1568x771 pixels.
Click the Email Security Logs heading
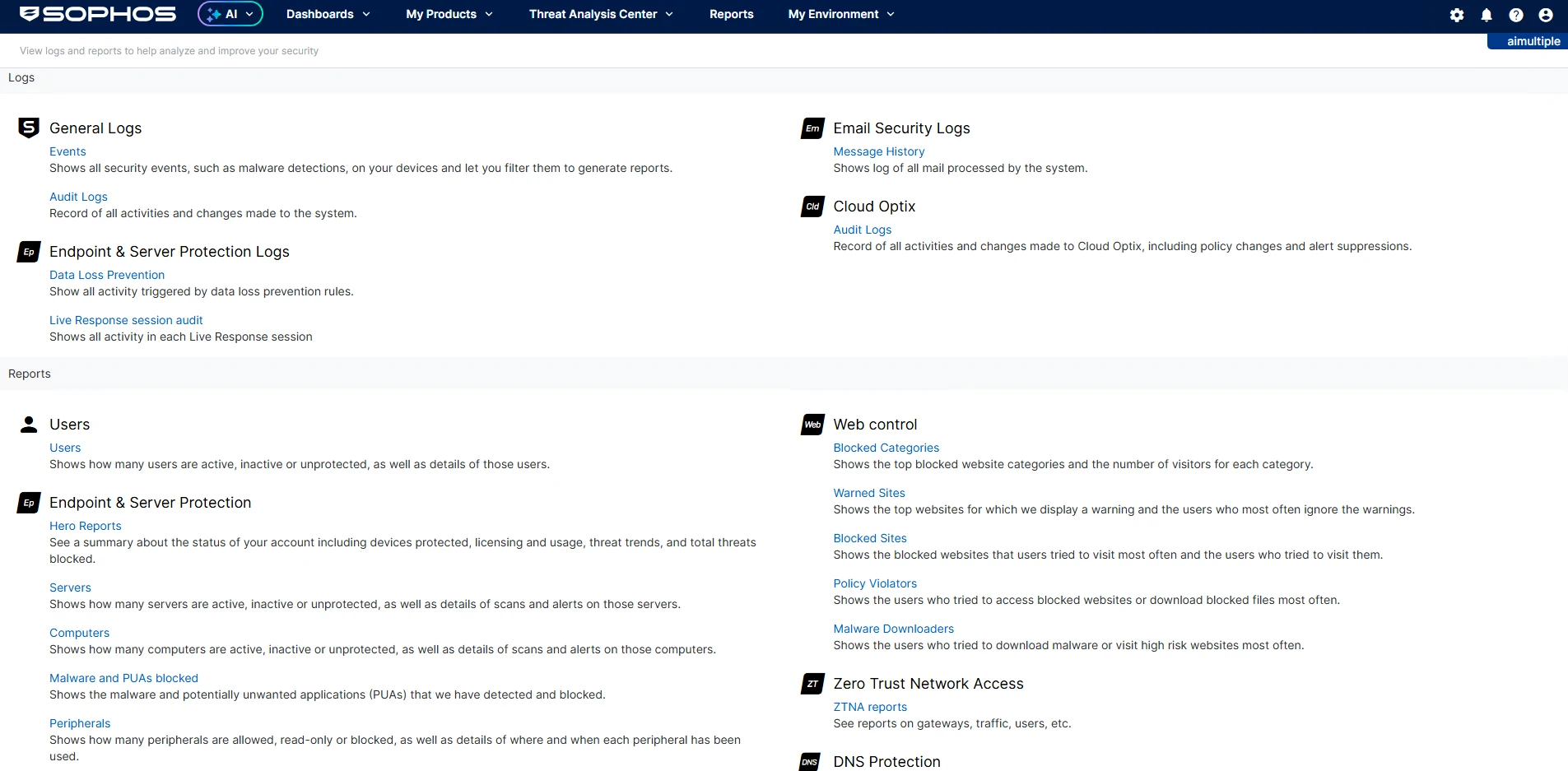point(901,128)
